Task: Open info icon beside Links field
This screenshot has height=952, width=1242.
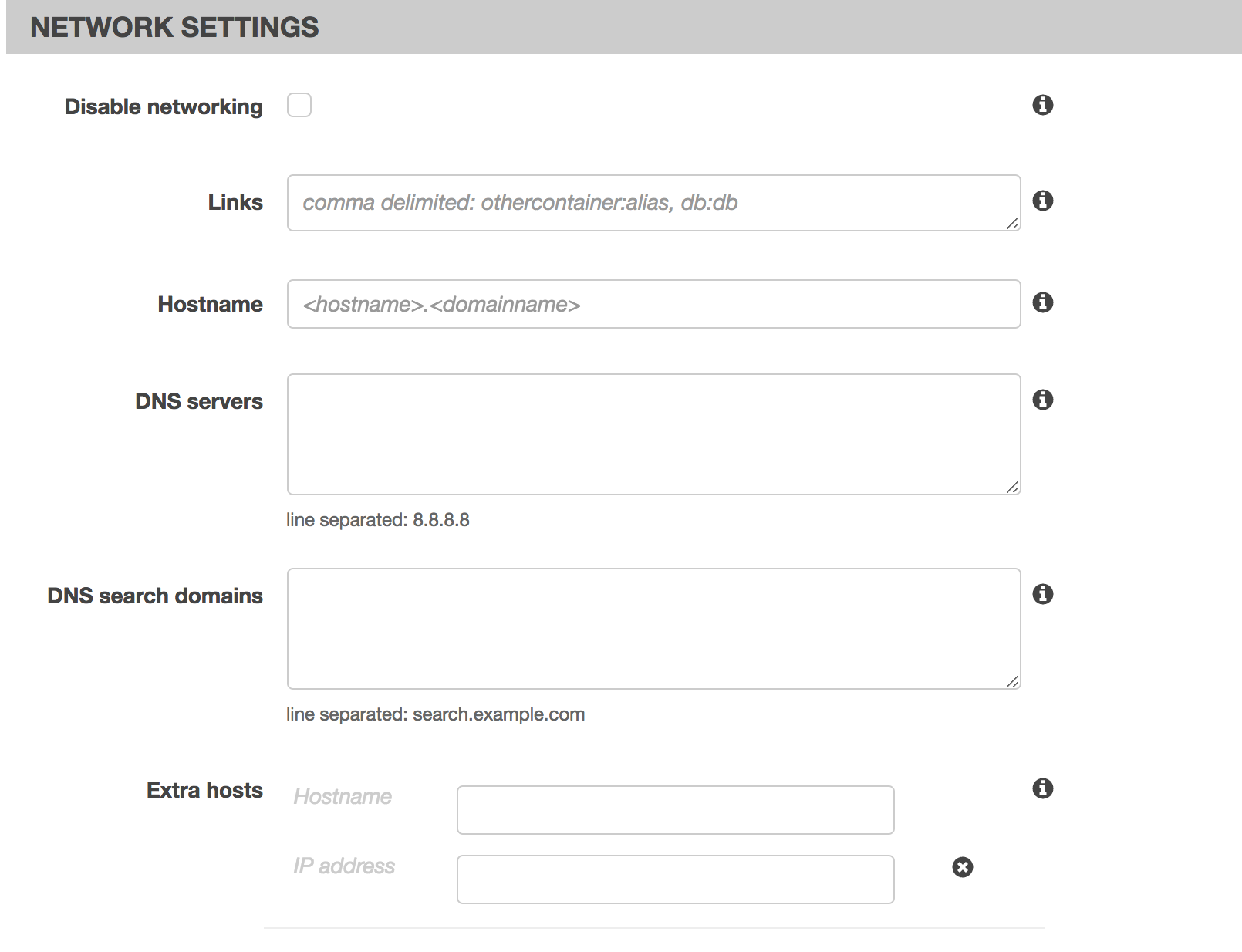Action: pyautogui.click(x=1043, y=201)
